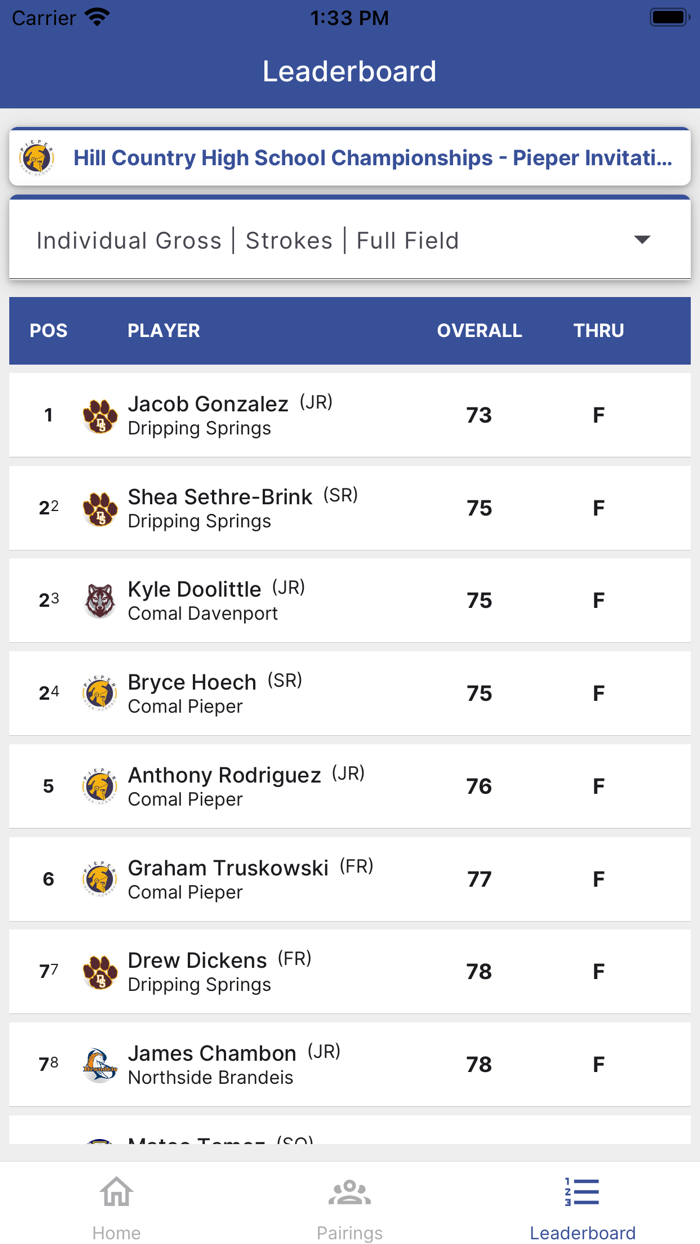The image size is (700, 1244).
Task: Select the Pairings people icon at the bottom
Action: [x=349, y=1192]
